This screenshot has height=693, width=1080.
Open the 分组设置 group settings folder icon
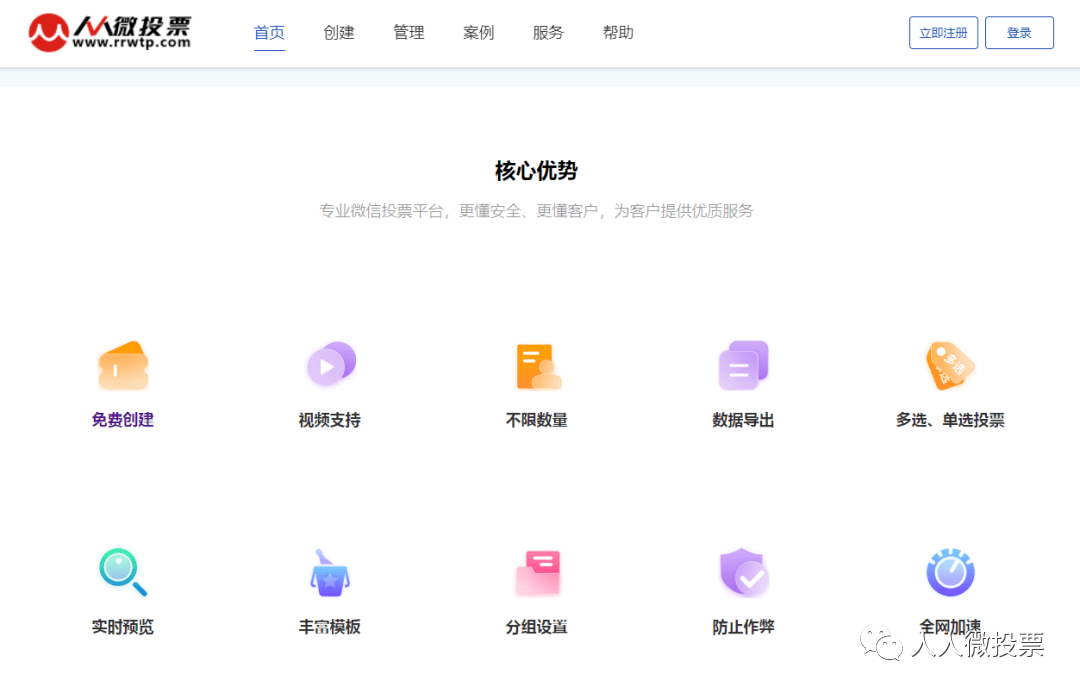[x=537, y=571]
